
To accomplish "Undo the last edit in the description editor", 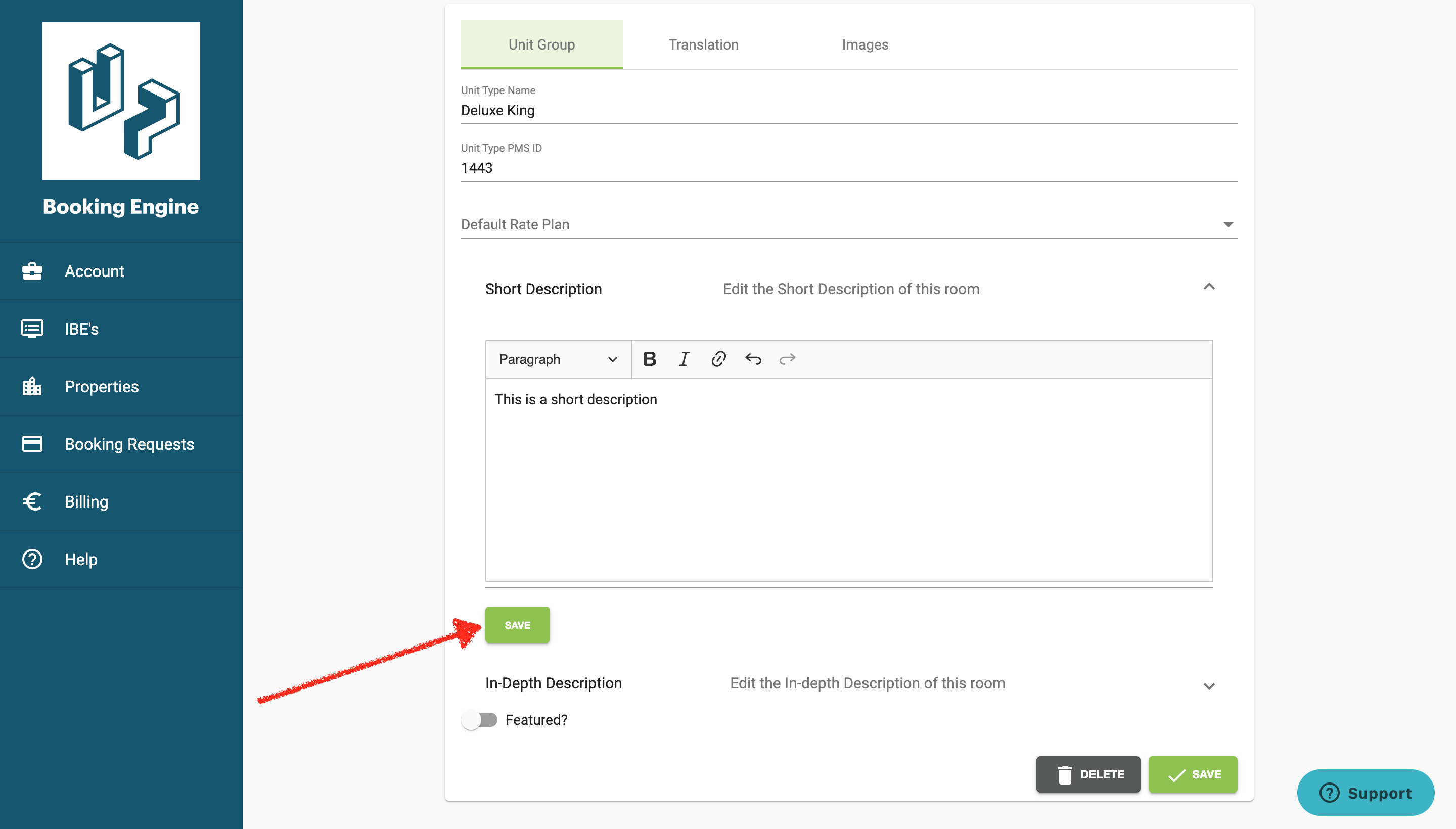I will pyautogui.click(x=753, y=359).
